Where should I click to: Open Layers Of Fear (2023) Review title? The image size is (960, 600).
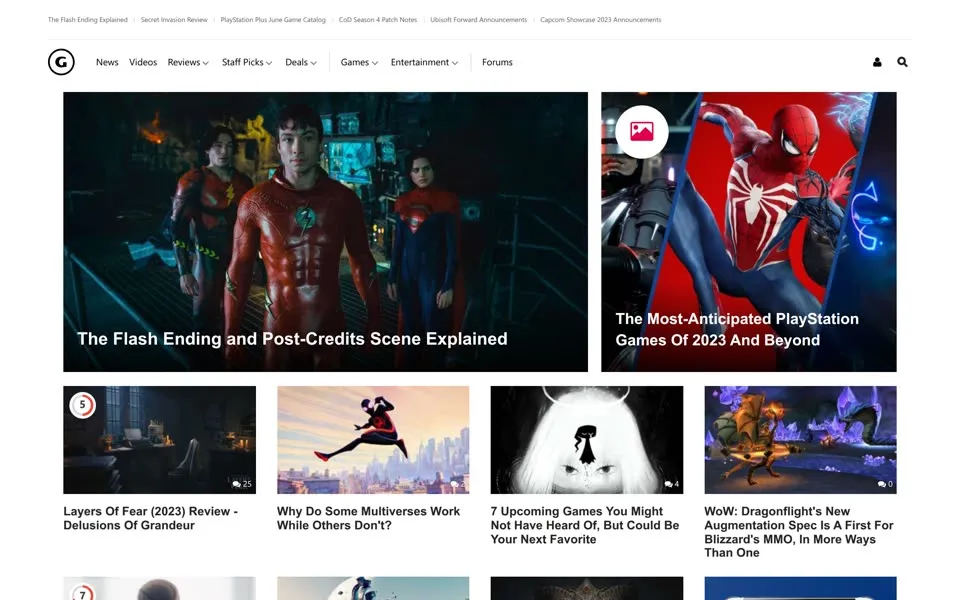(151, 518)
